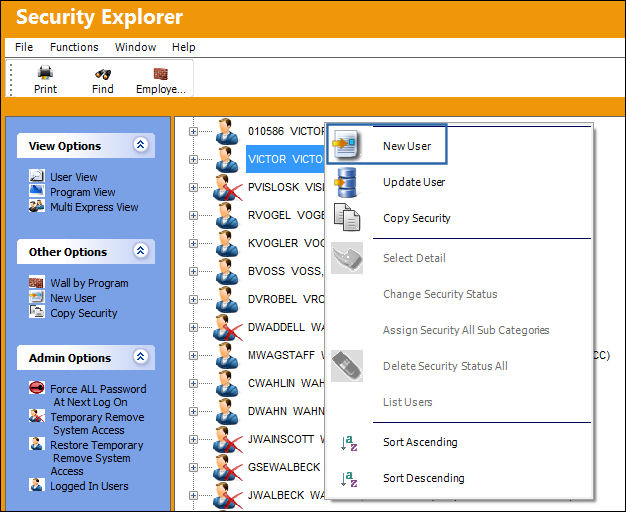Screen dimensions: 626x512
Task: Expand the PVISLOSK user tree node
Action: coord(193,187)
